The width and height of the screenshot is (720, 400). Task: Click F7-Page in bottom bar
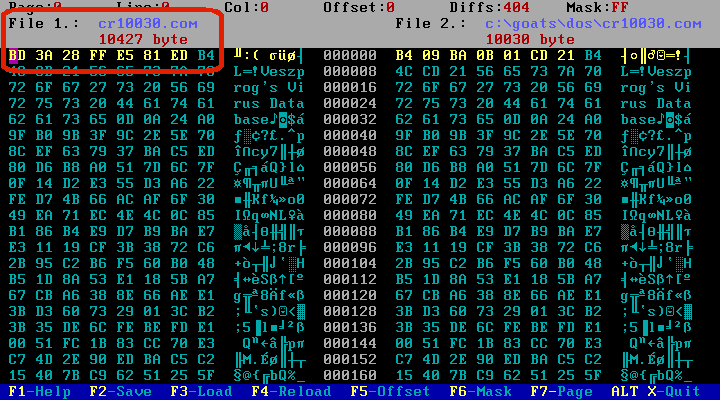(561, 391)
